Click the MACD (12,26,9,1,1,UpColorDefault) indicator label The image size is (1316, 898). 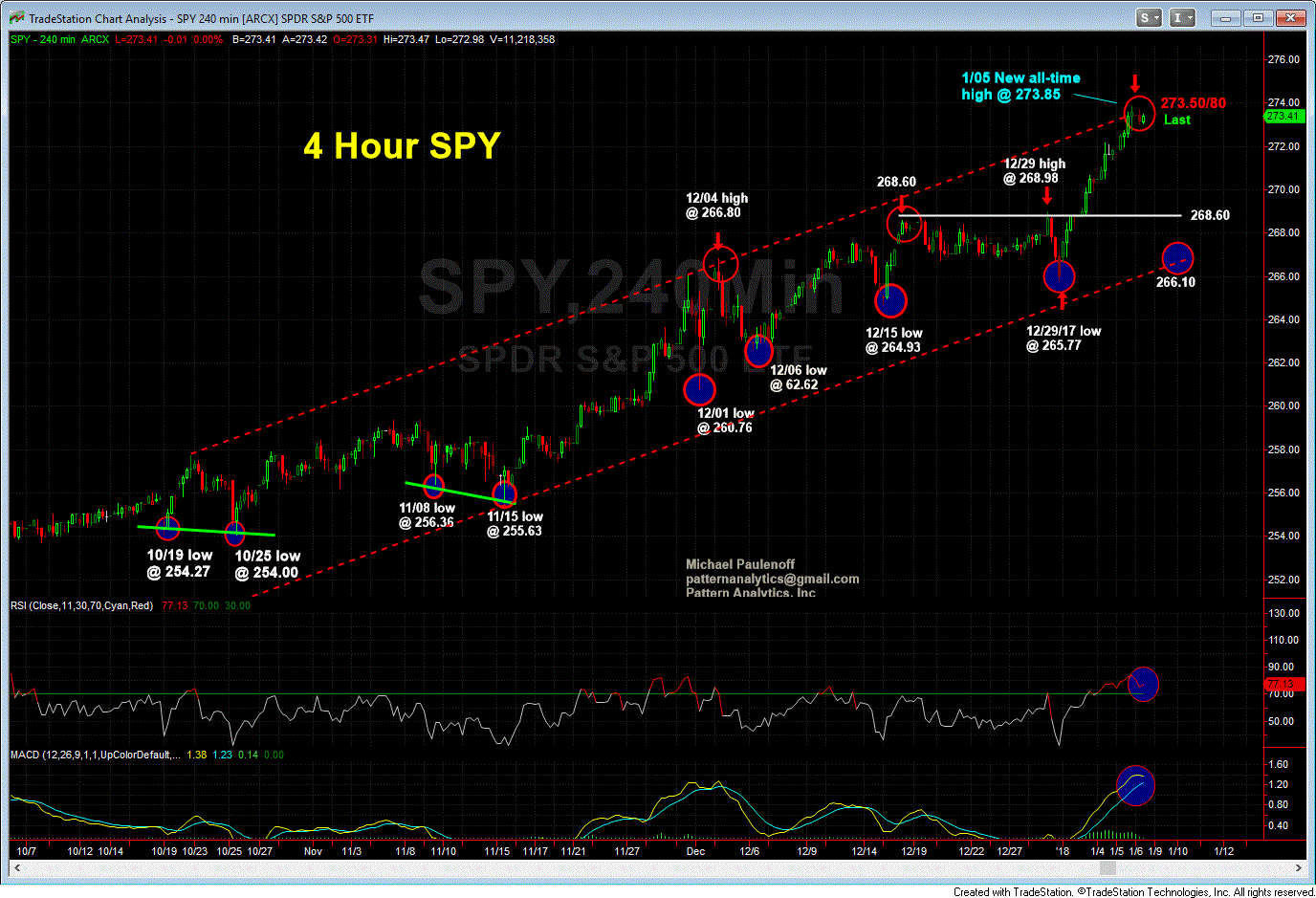(95, 755)
